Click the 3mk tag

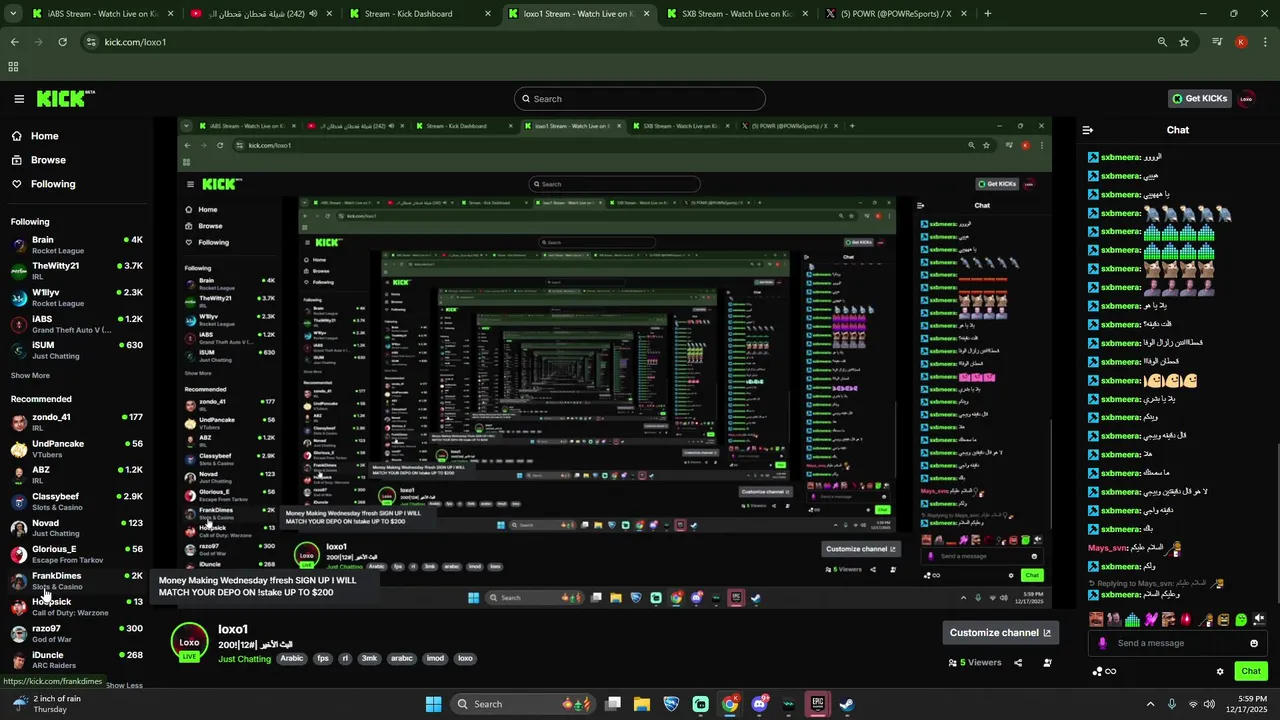[x=369, y=659]
